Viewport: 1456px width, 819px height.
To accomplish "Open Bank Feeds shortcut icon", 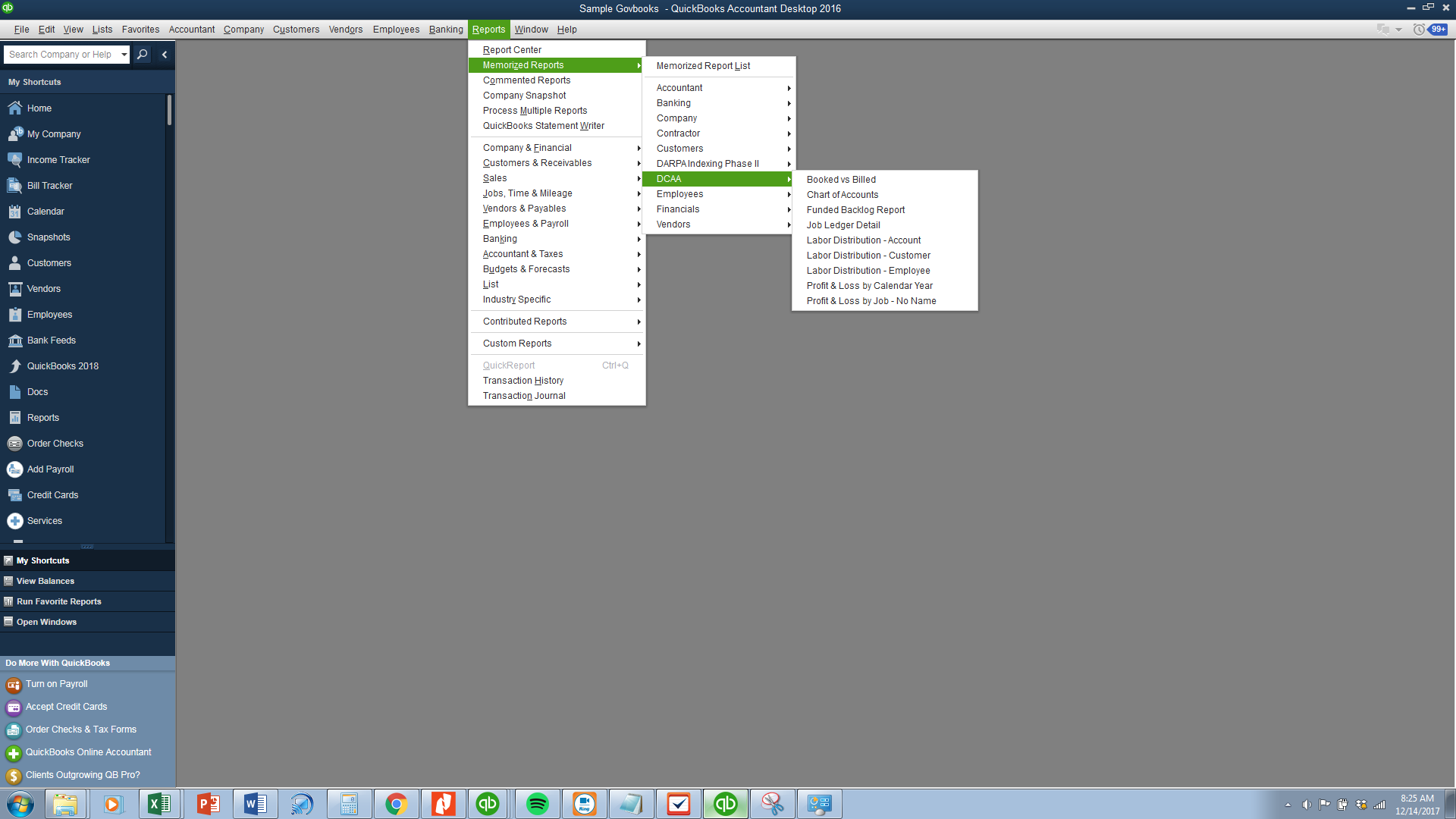I will click(x=14, y=340).
